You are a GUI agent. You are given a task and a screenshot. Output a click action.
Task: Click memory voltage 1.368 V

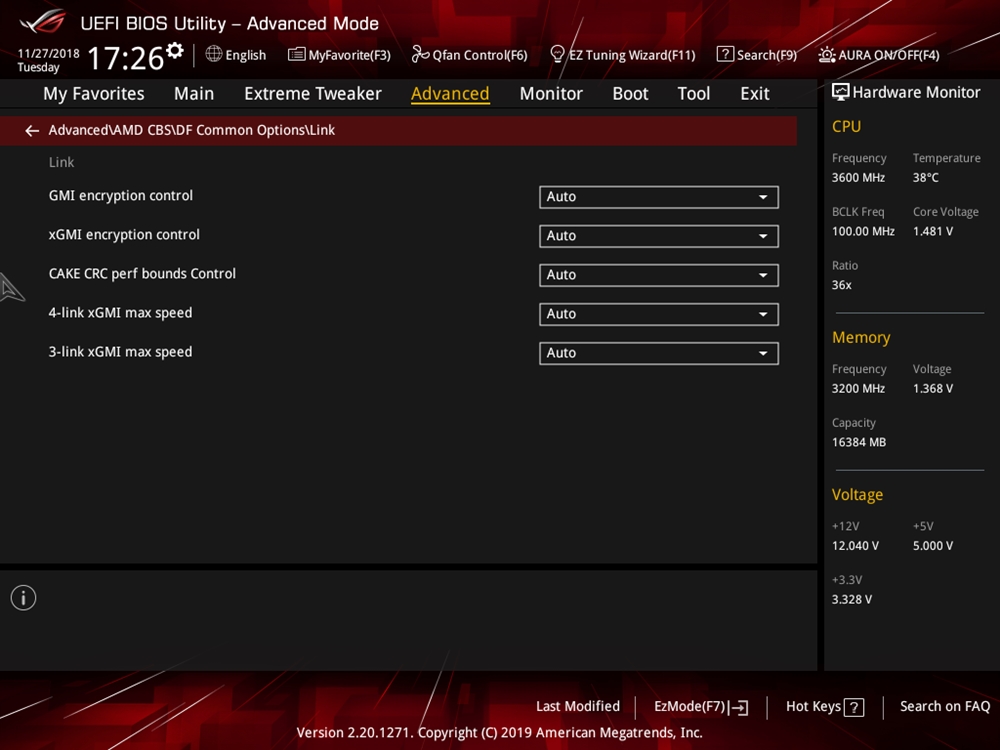click(932, 388)
